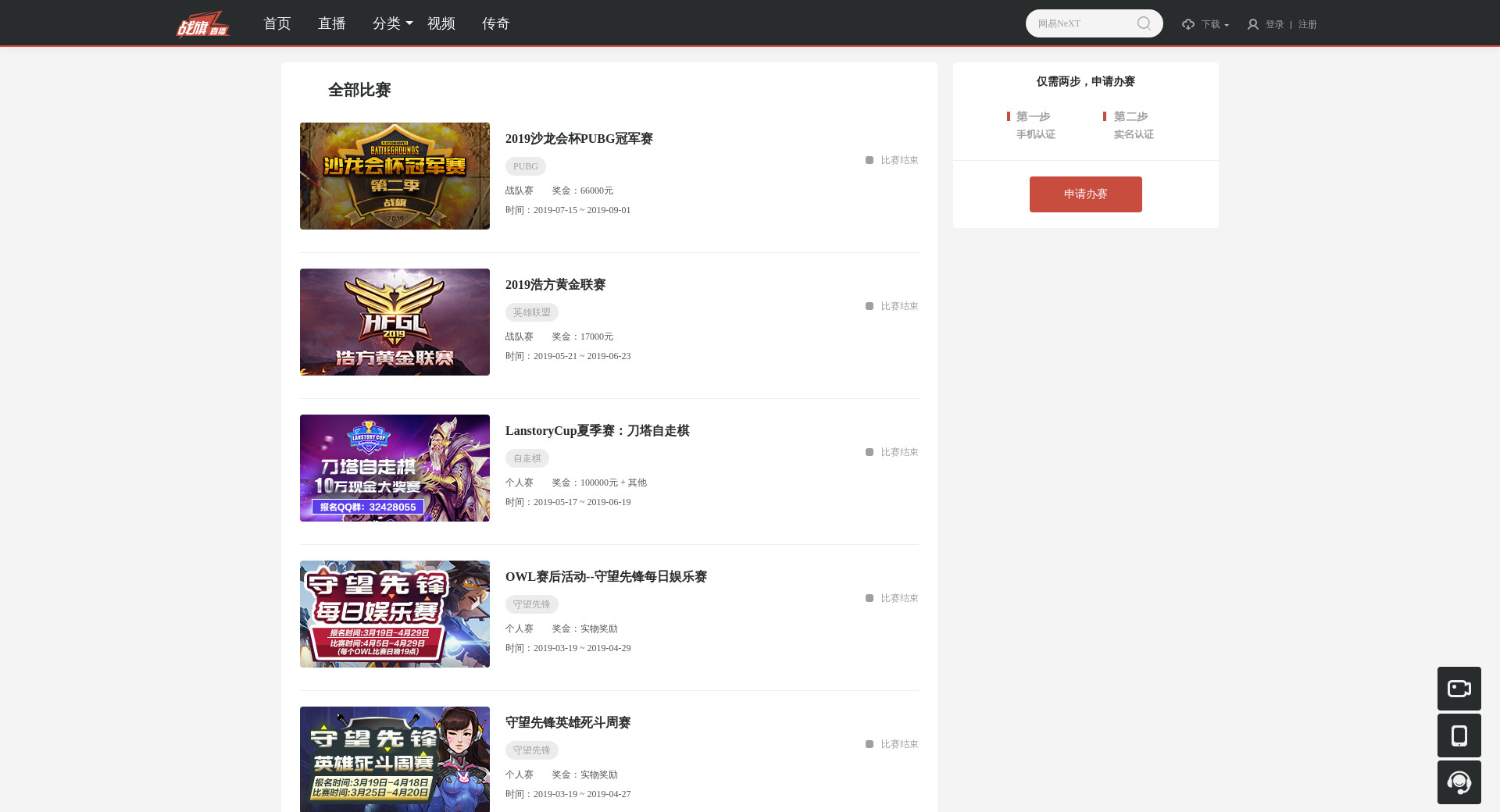The width and height of the screenshot is (1500, 812).
Task: Click the 登录 login link
Action: [x=1274, y=24]
